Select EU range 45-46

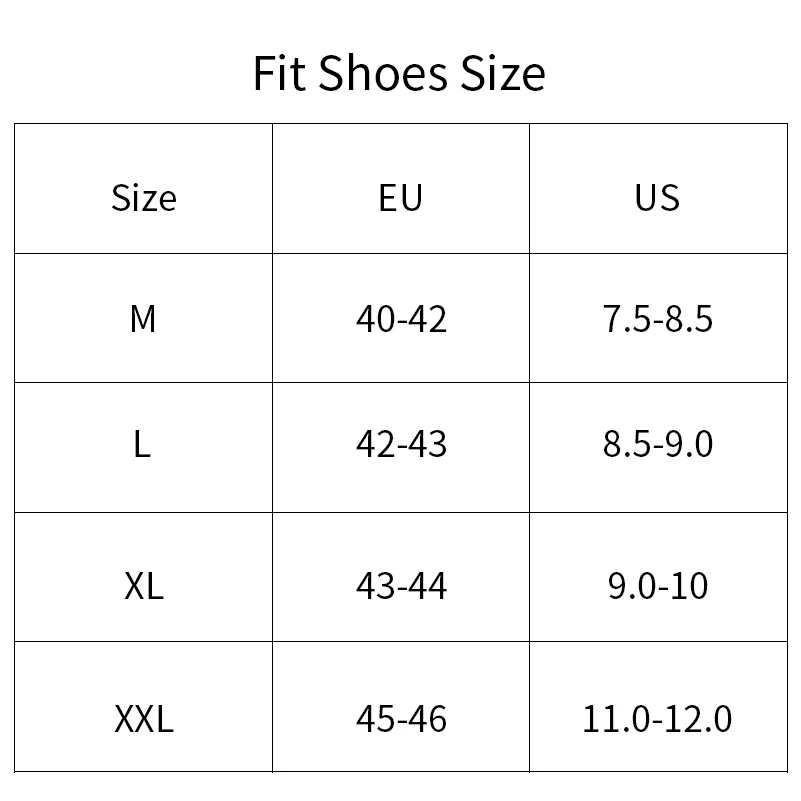point(401,718)
